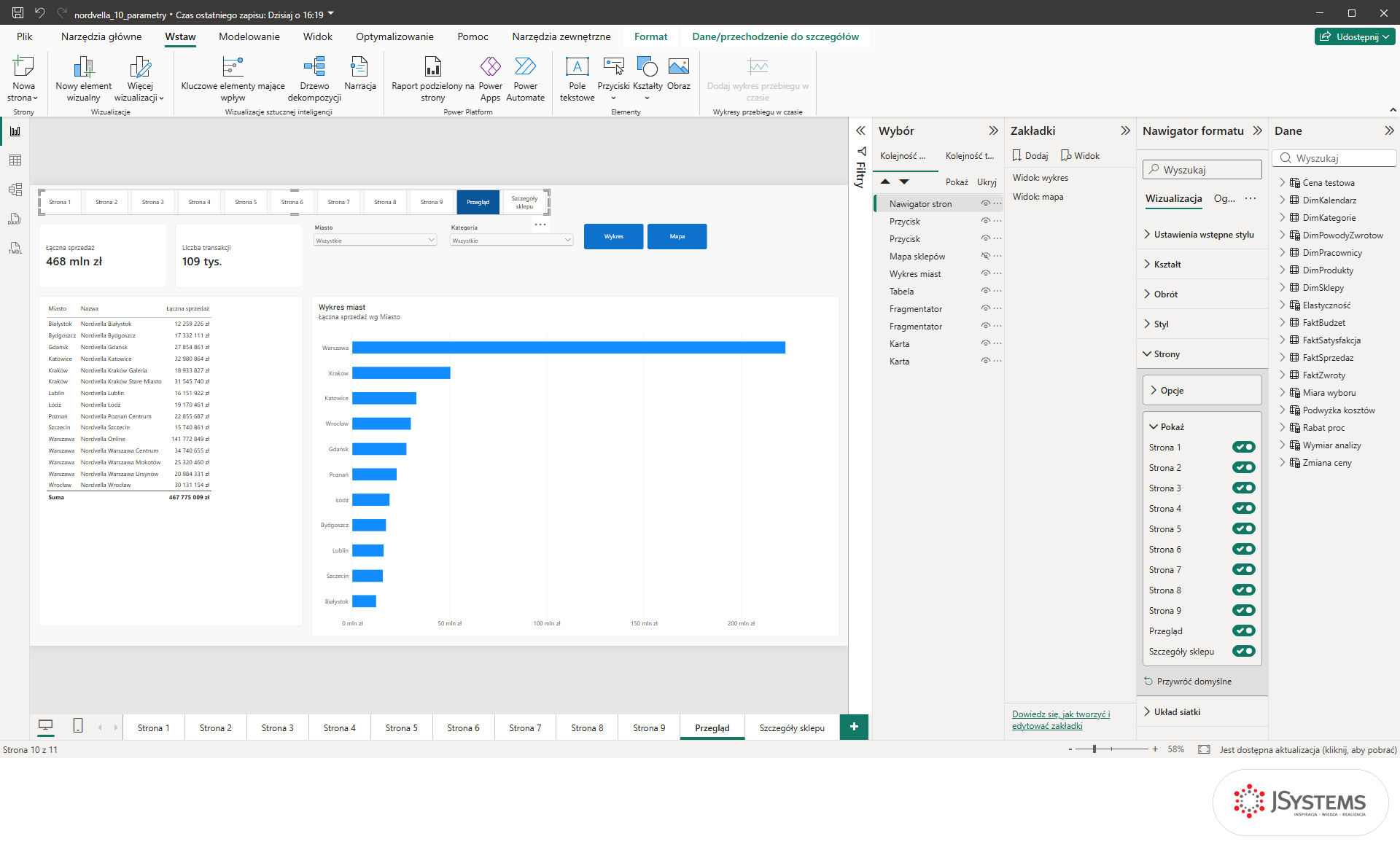Select Widok: mapa bookmark
This screenshot has height=847, width=1400.
pyautogui.click(x=1038, y=197)
